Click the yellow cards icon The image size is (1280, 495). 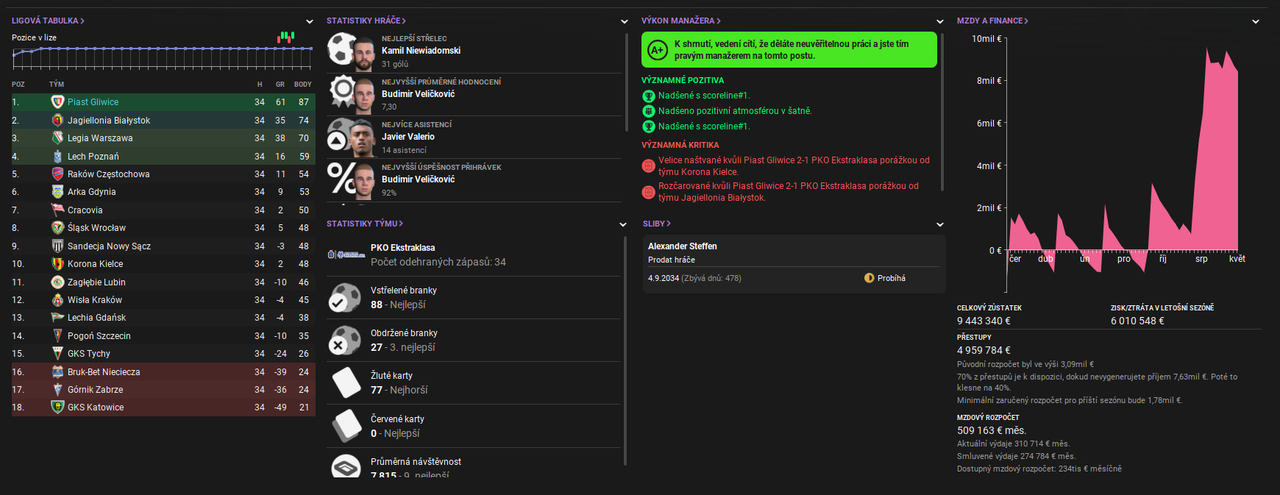coord(344,383)
